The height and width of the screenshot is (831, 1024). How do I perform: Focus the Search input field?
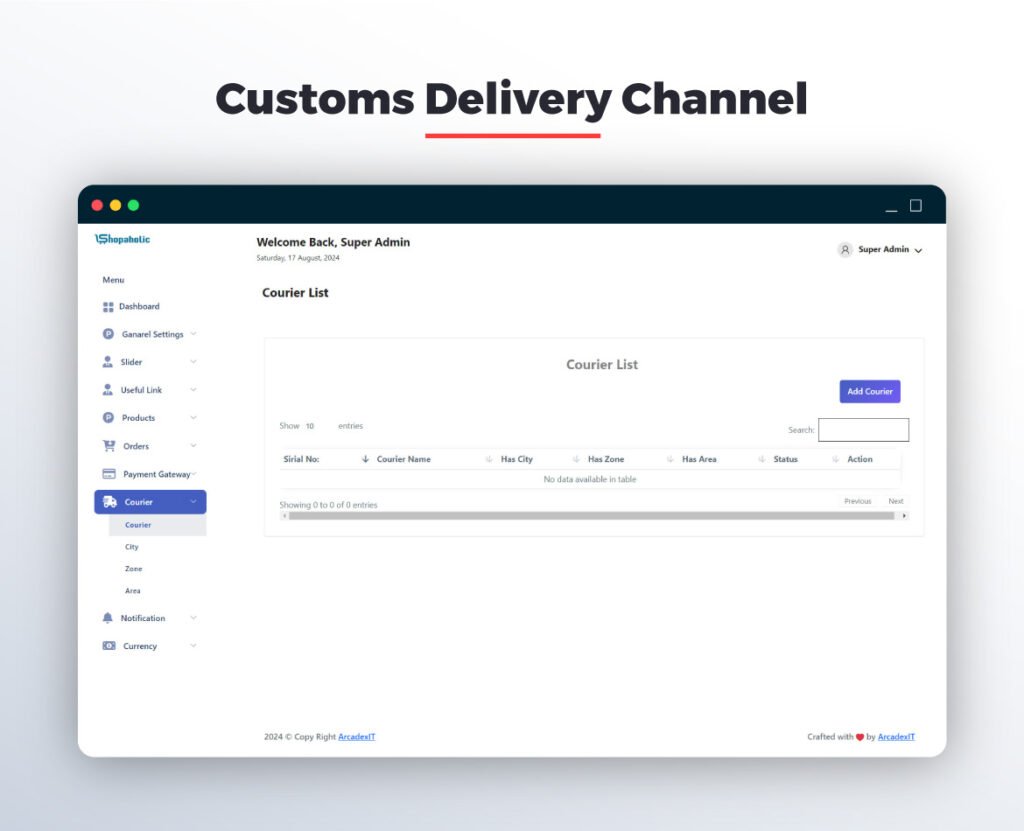point(863,430)
